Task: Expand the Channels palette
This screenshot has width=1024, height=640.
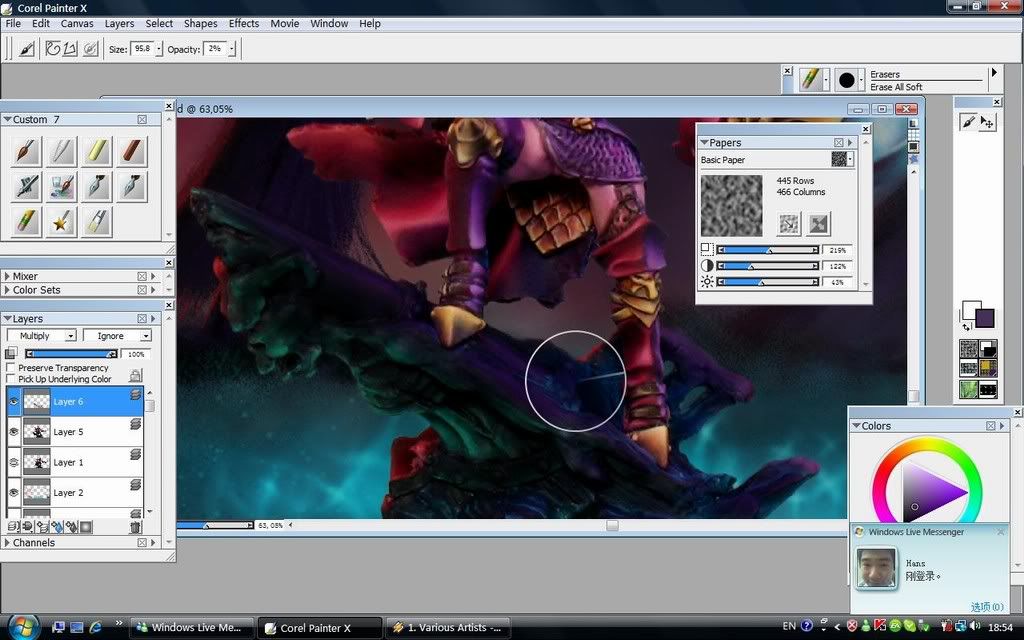Action: tap(7, 543)
